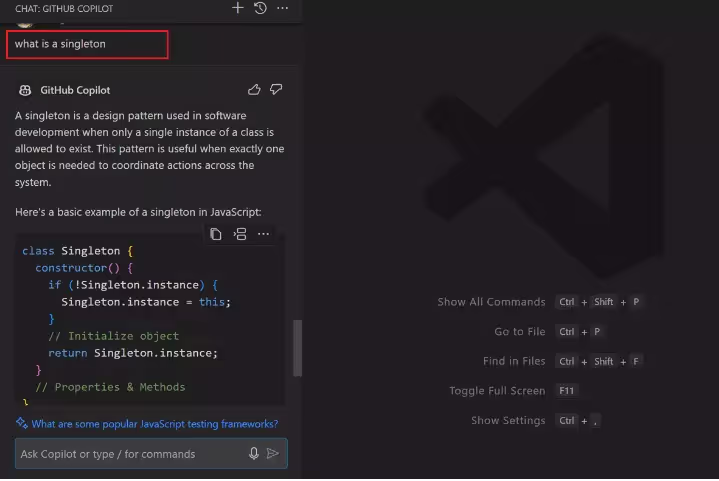Click the Go to File label
The height and width of the screenshot is (481, 719).
(x=520, y=332)
